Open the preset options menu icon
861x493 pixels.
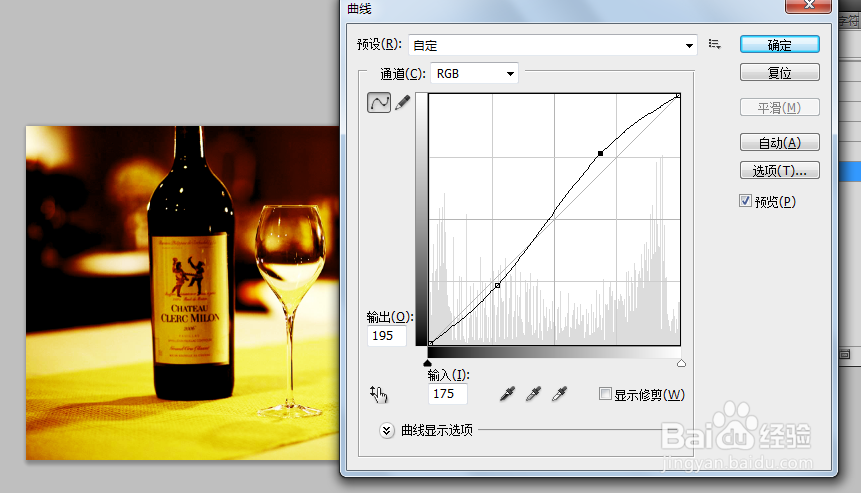coord(714,44)
